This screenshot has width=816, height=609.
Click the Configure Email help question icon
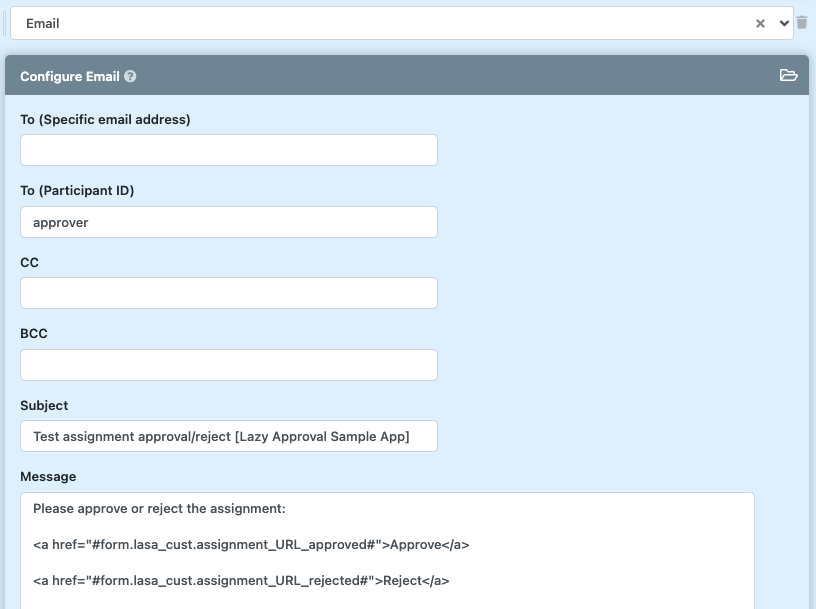130,77
